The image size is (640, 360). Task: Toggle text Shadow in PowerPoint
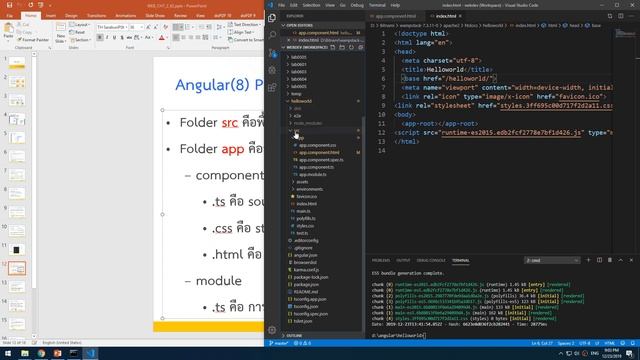(x=122, y=38)
